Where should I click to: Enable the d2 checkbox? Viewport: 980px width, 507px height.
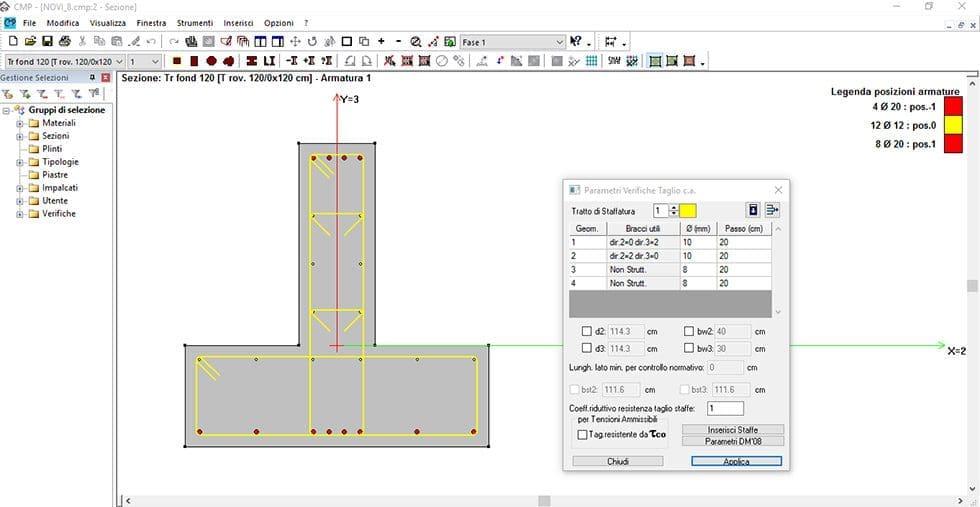point(586,331)
